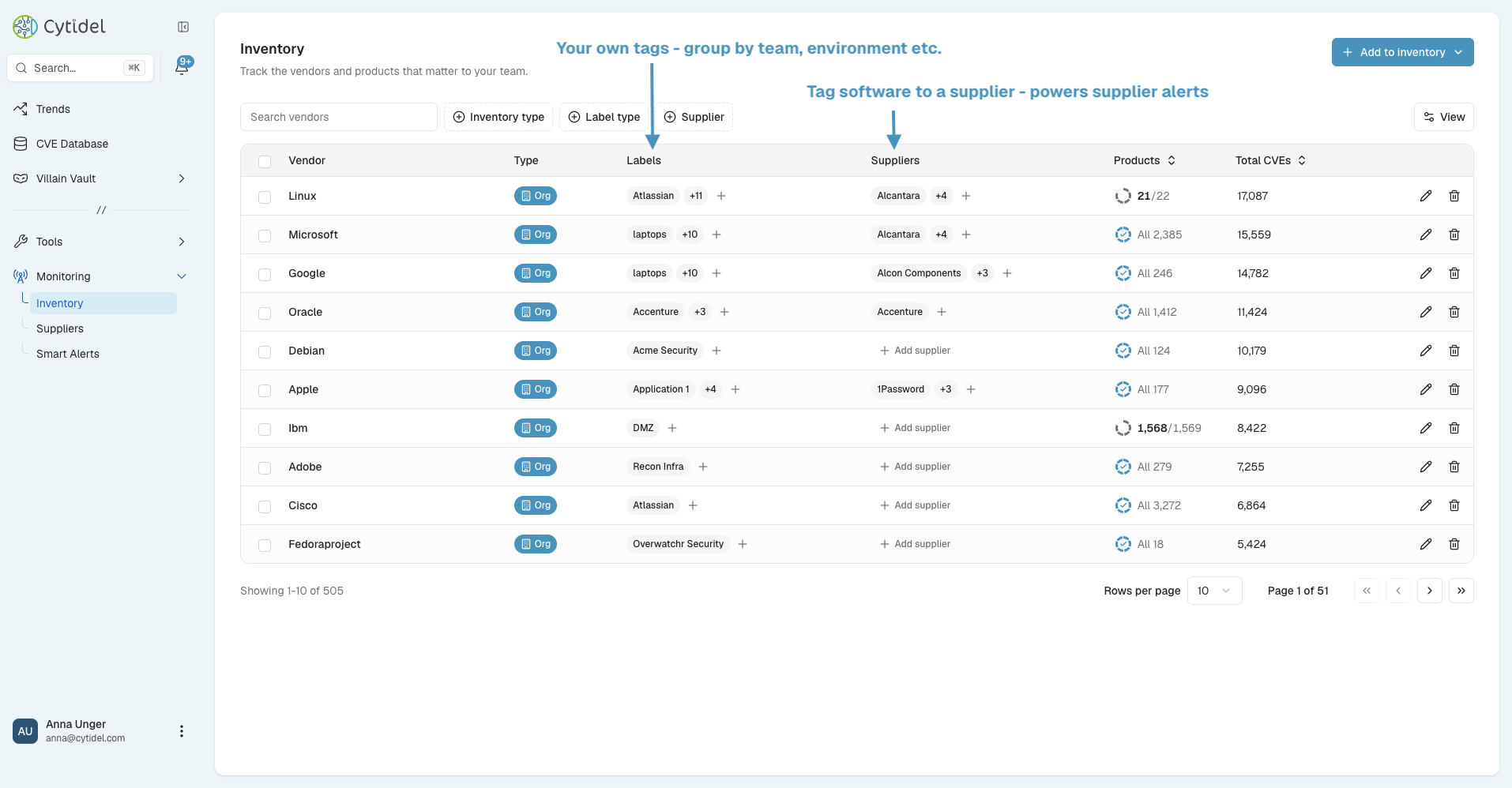The width and height of the screenshot is (1512, 788).
Task: Click the Cytidel logo
Action: [x=59, y=27]
